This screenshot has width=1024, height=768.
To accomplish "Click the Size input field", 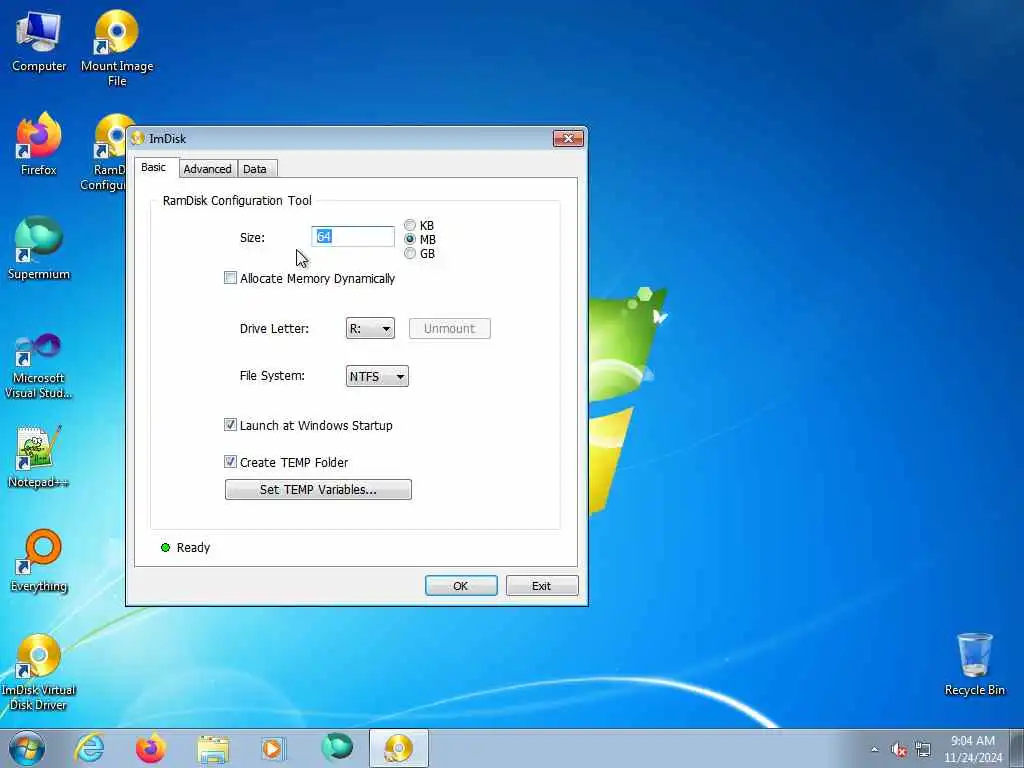I will (353, 236).
